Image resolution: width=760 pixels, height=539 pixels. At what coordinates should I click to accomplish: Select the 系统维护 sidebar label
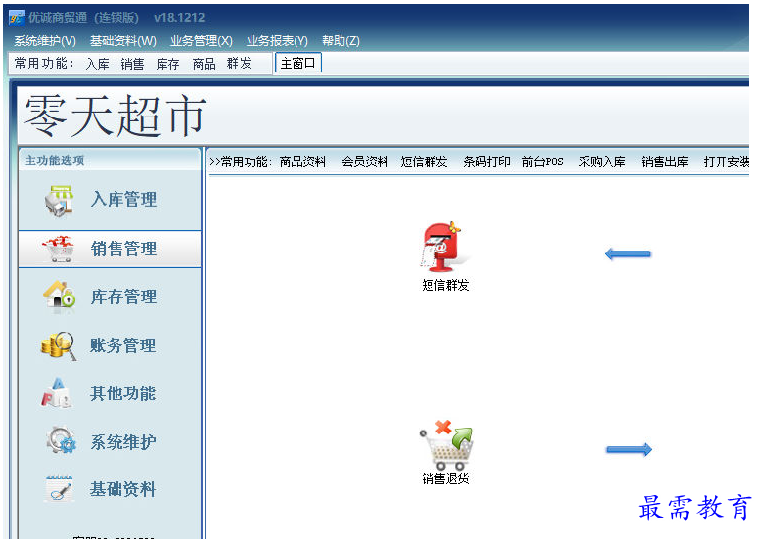pyautogui.click(x=124, y=442)
